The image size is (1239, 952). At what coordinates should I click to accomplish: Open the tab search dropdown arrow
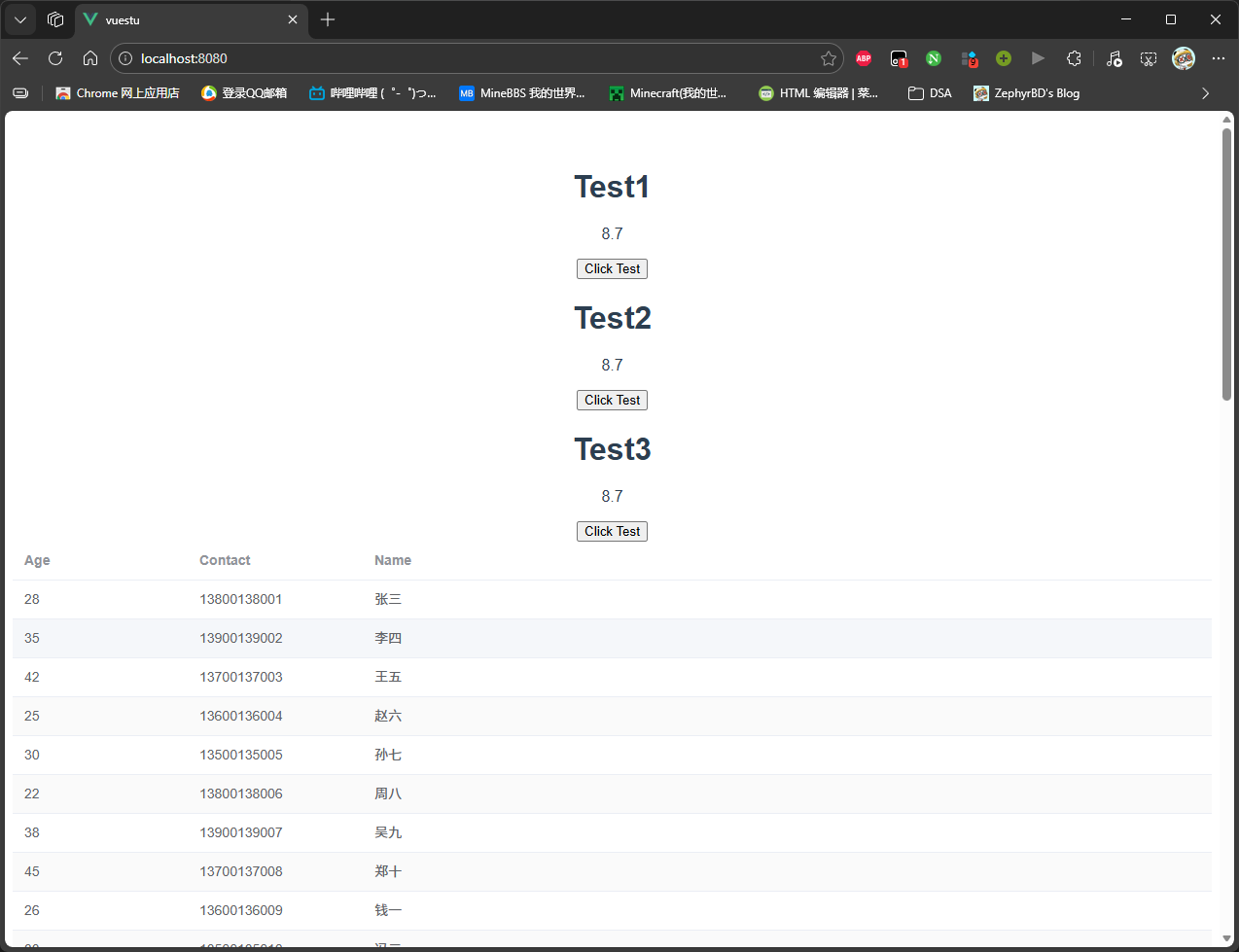[20, 19]
